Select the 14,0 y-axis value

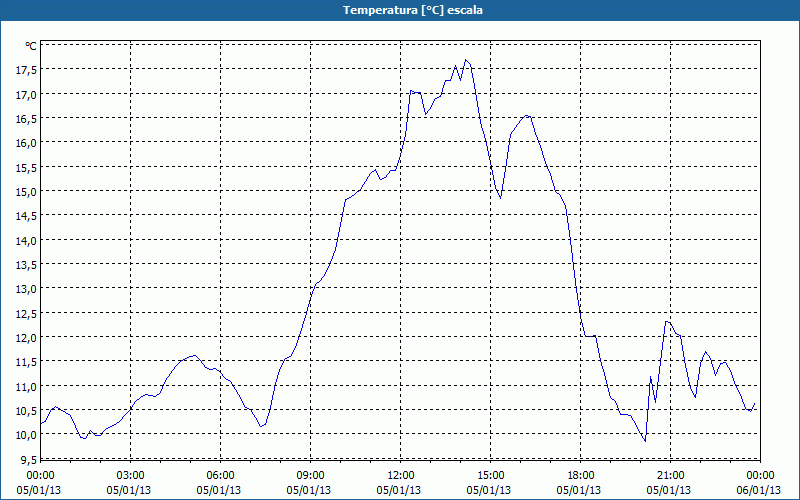[x=26, y=241]
